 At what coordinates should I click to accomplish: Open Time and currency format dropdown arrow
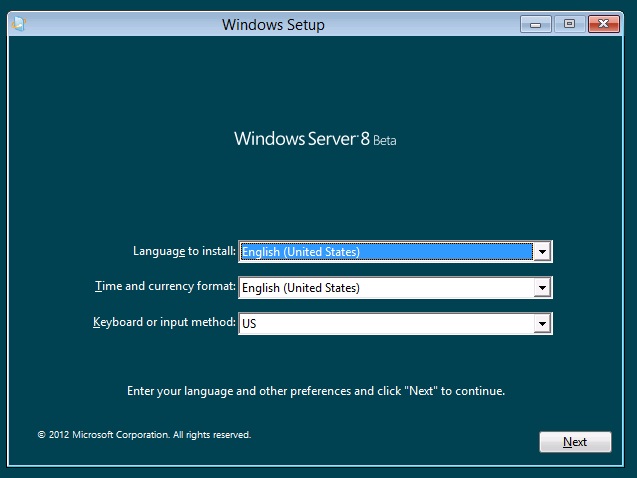pos(541,288)
